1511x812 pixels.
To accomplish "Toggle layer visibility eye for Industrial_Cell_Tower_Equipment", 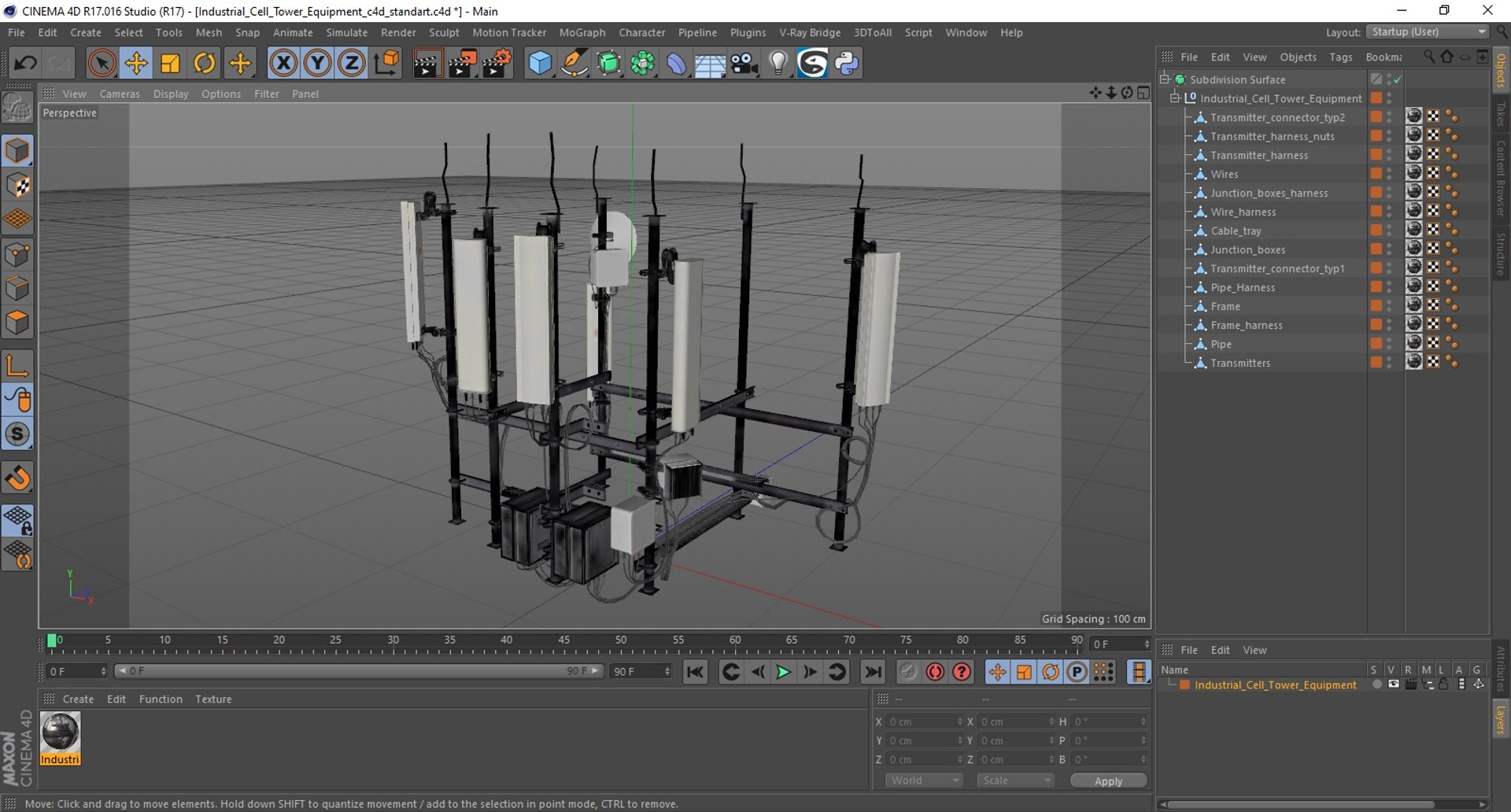I will (1393, 685).
